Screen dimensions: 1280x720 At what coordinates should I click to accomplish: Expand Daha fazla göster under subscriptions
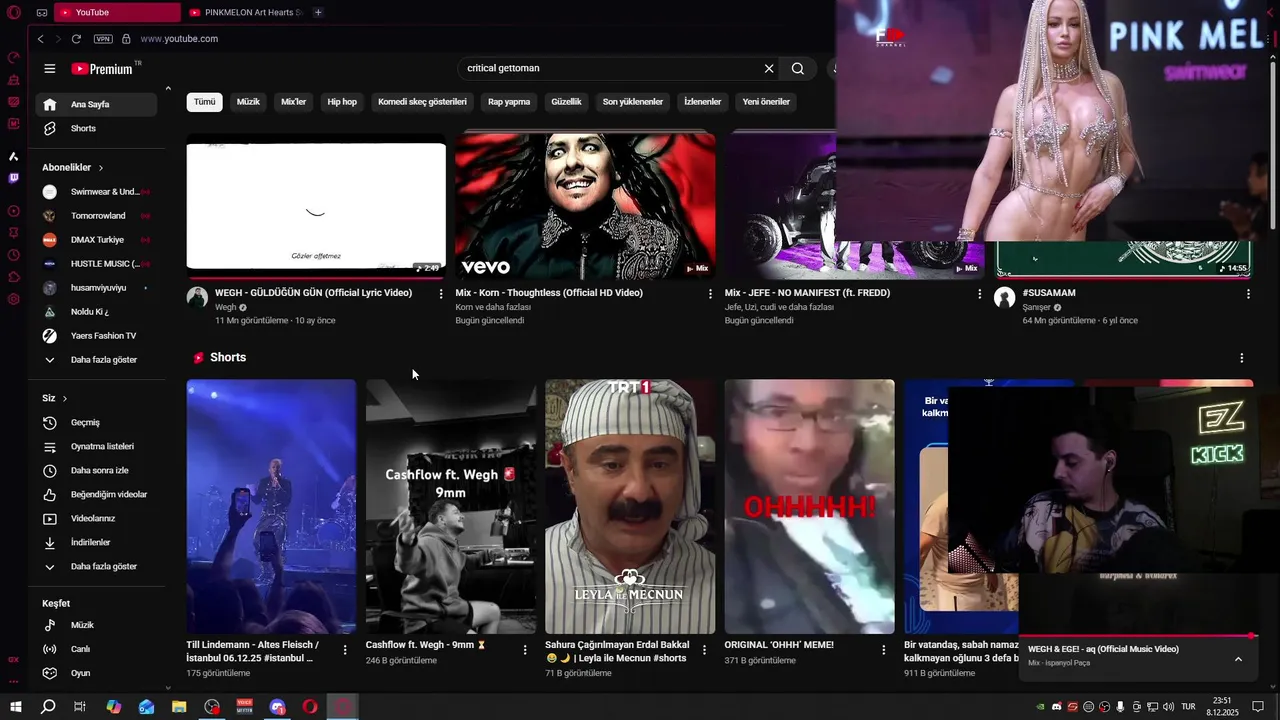[96, 360]
